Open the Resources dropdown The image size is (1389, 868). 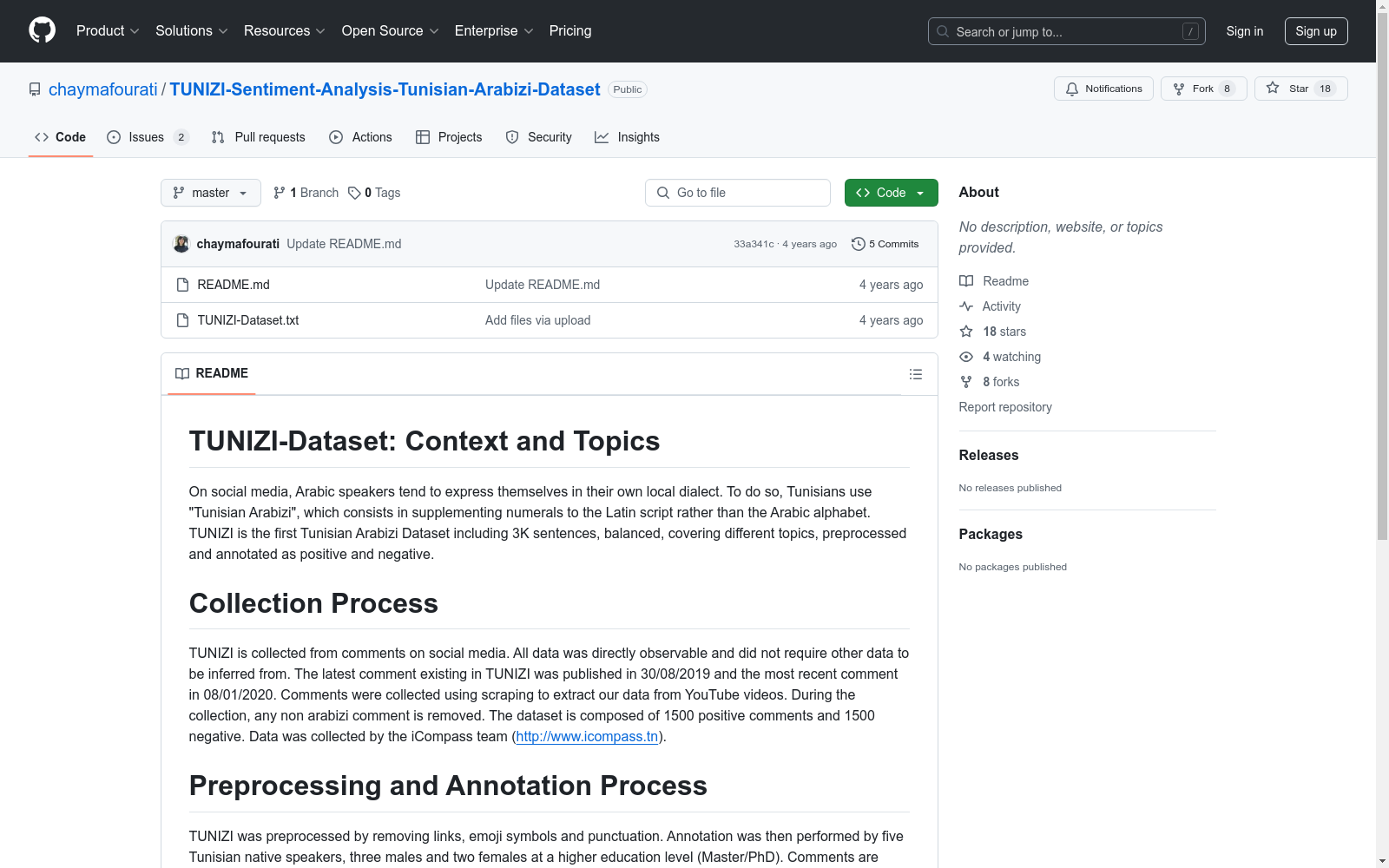tap(285, 31)
